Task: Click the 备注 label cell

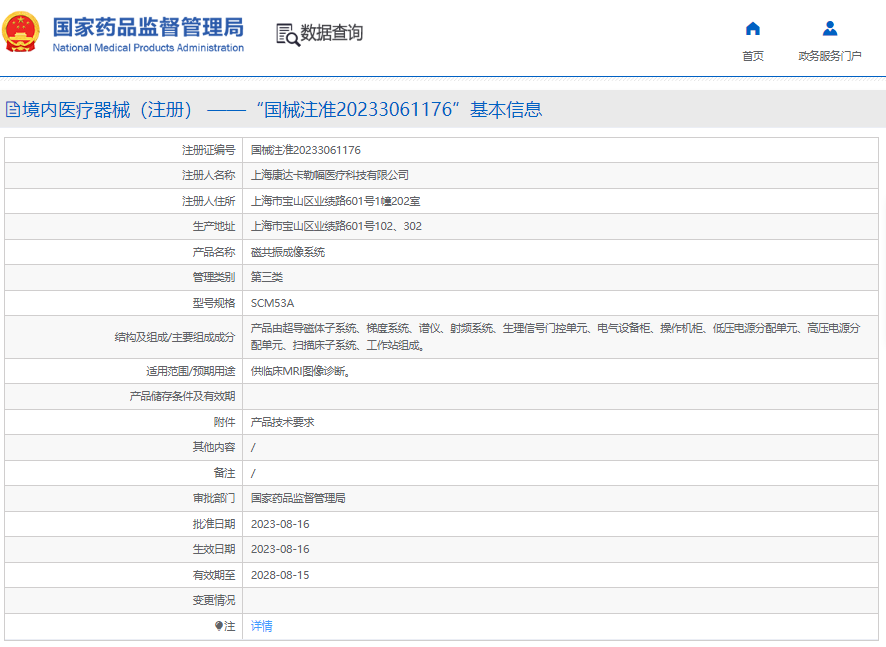Action: (124, 472)
